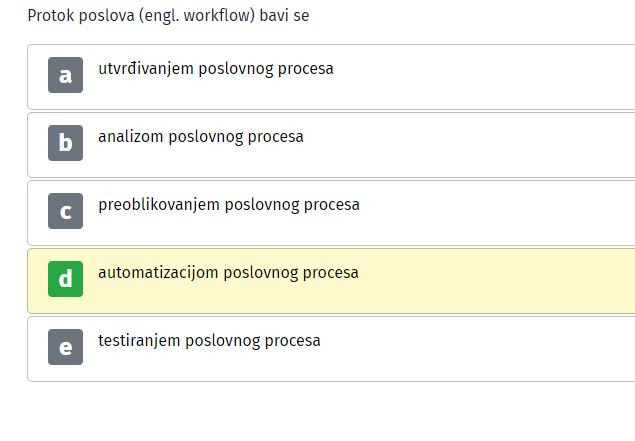This screenshot has height=441, width=635.
Task: Choose 'testiranjem poslovnog procesa' answer text
Action: pyautogui.click(x=209, y=341)
